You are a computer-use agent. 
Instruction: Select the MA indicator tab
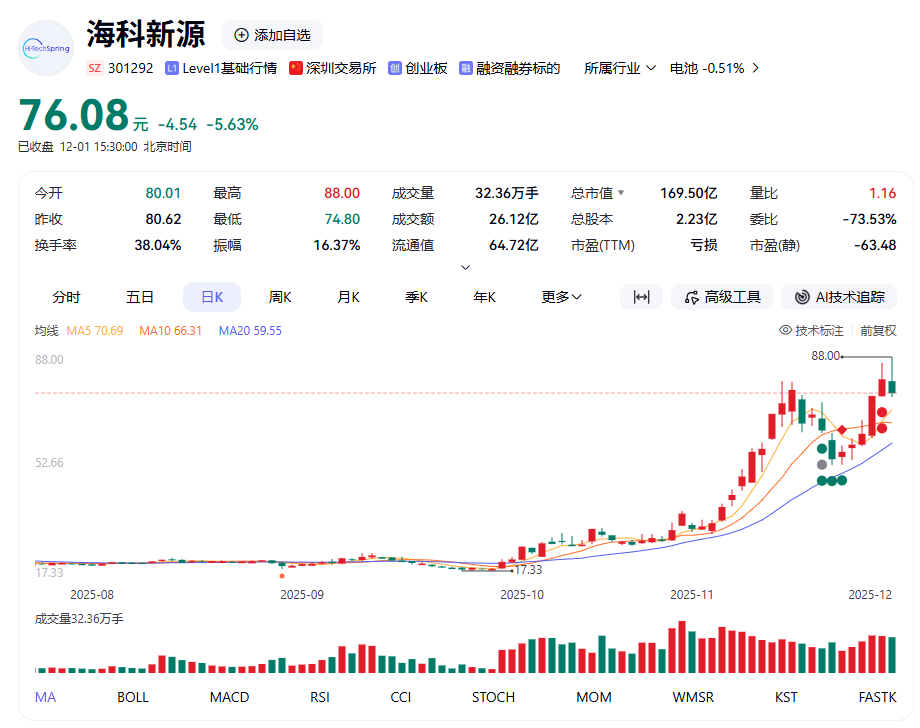[x=45, y=697]
